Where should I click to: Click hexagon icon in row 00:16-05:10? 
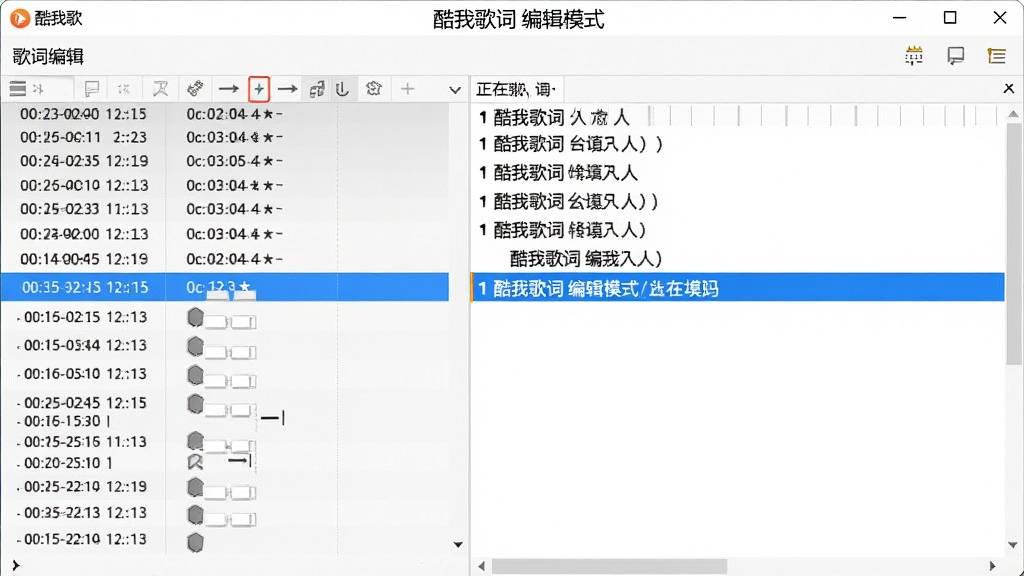195,375
